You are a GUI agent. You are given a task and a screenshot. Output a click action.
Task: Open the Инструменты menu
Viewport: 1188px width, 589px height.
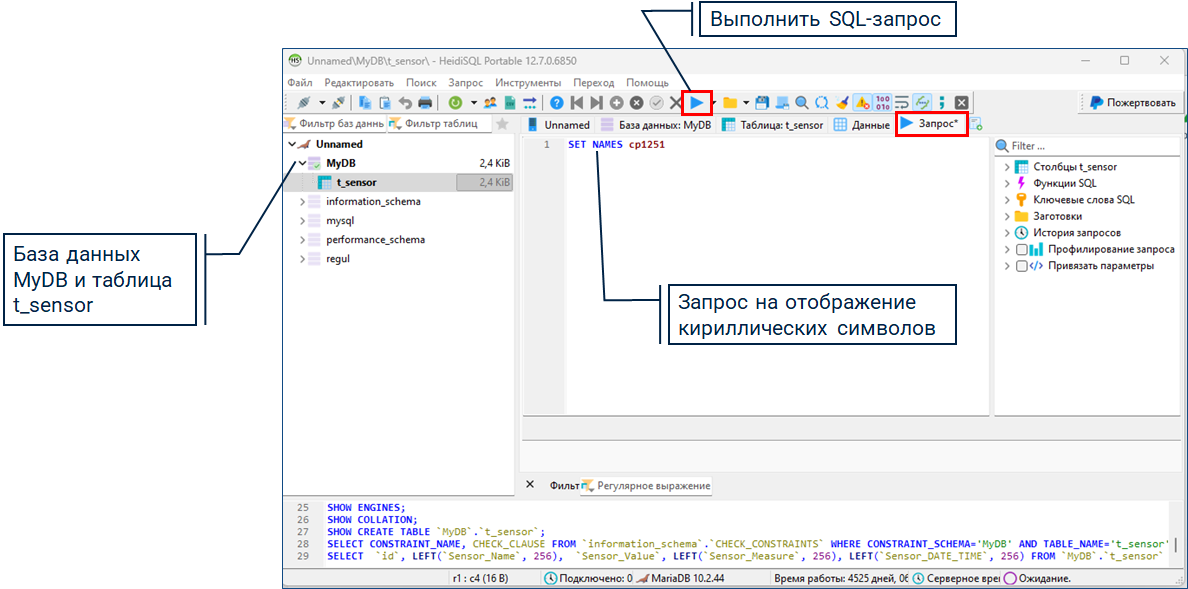(x=527, y=83)
